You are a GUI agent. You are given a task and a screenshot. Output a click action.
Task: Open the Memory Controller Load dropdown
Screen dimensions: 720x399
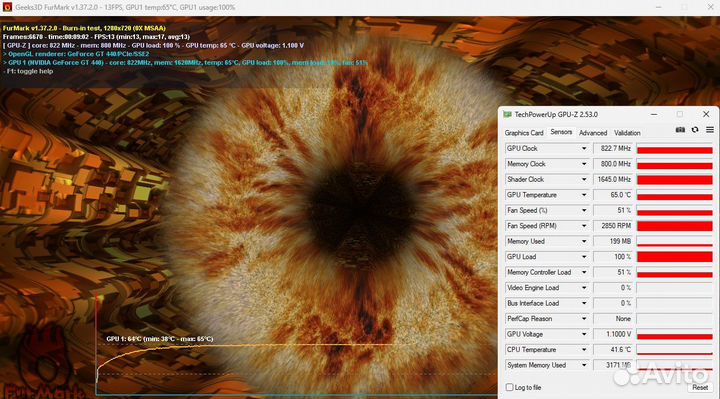[584, 272]
